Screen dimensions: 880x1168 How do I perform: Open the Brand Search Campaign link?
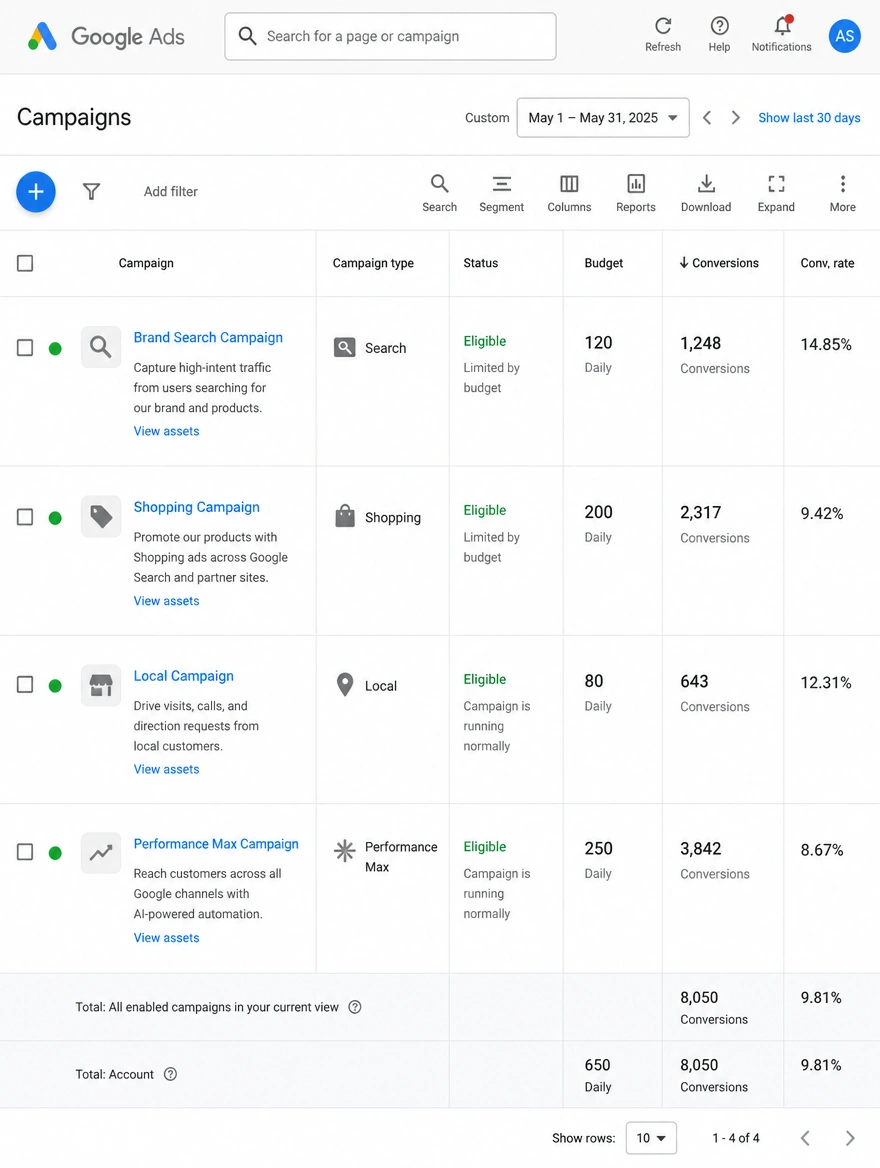click(x=208, y=337)
